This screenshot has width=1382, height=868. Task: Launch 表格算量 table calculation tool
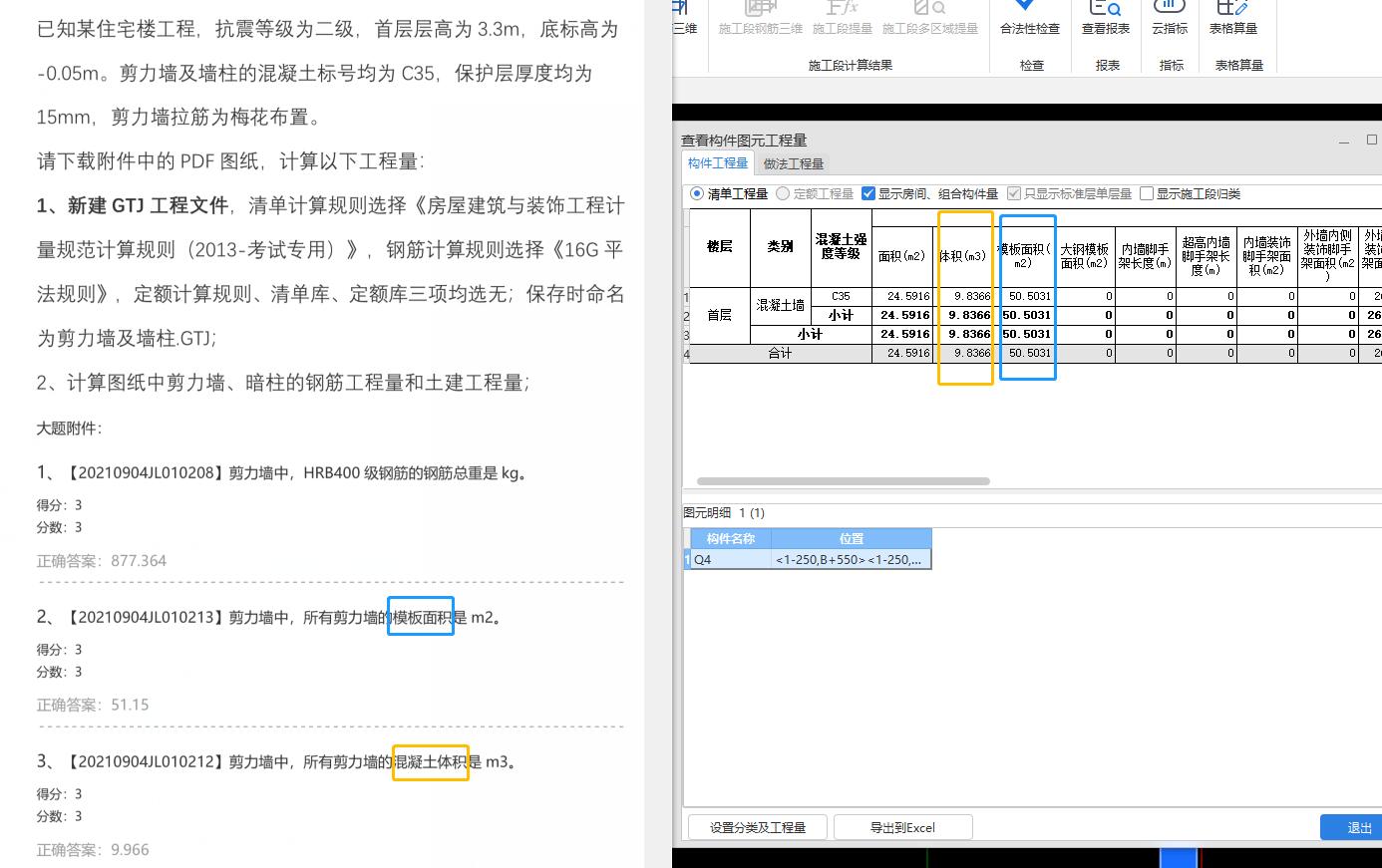coord(1232,18)
